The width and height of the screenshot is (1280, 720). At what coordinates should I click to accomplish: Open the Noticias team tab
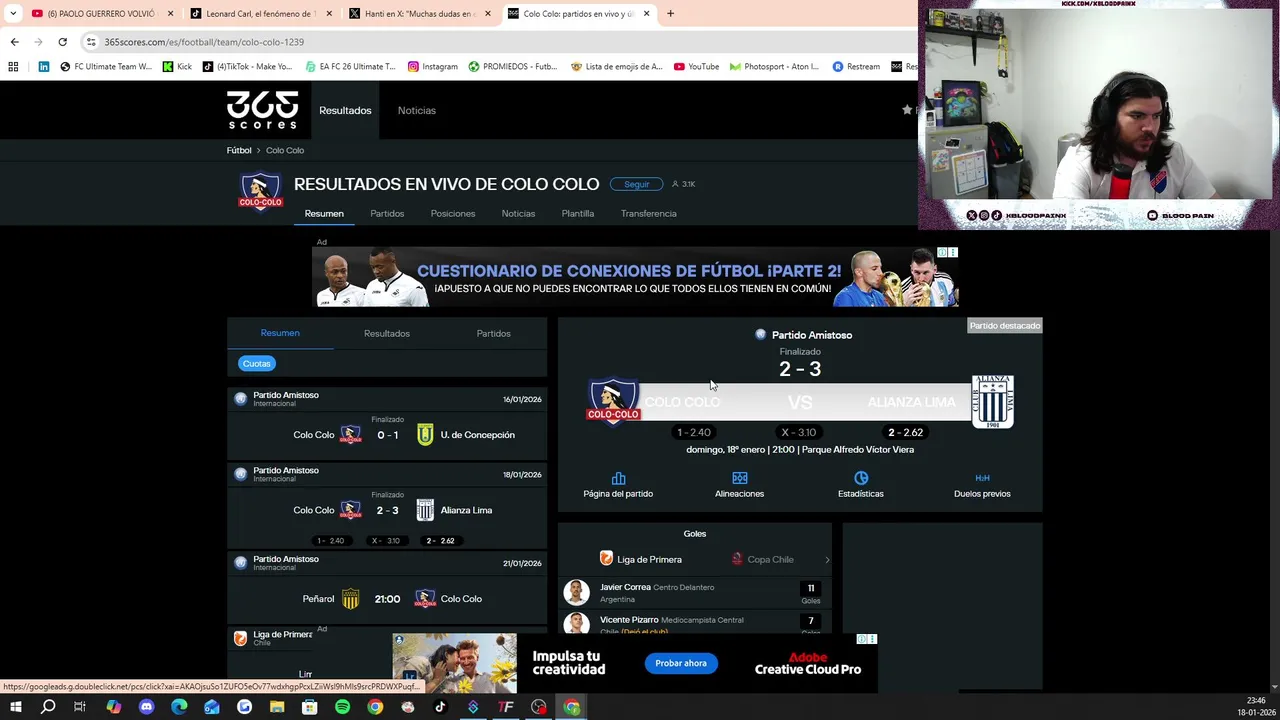(x=518, y=213)
